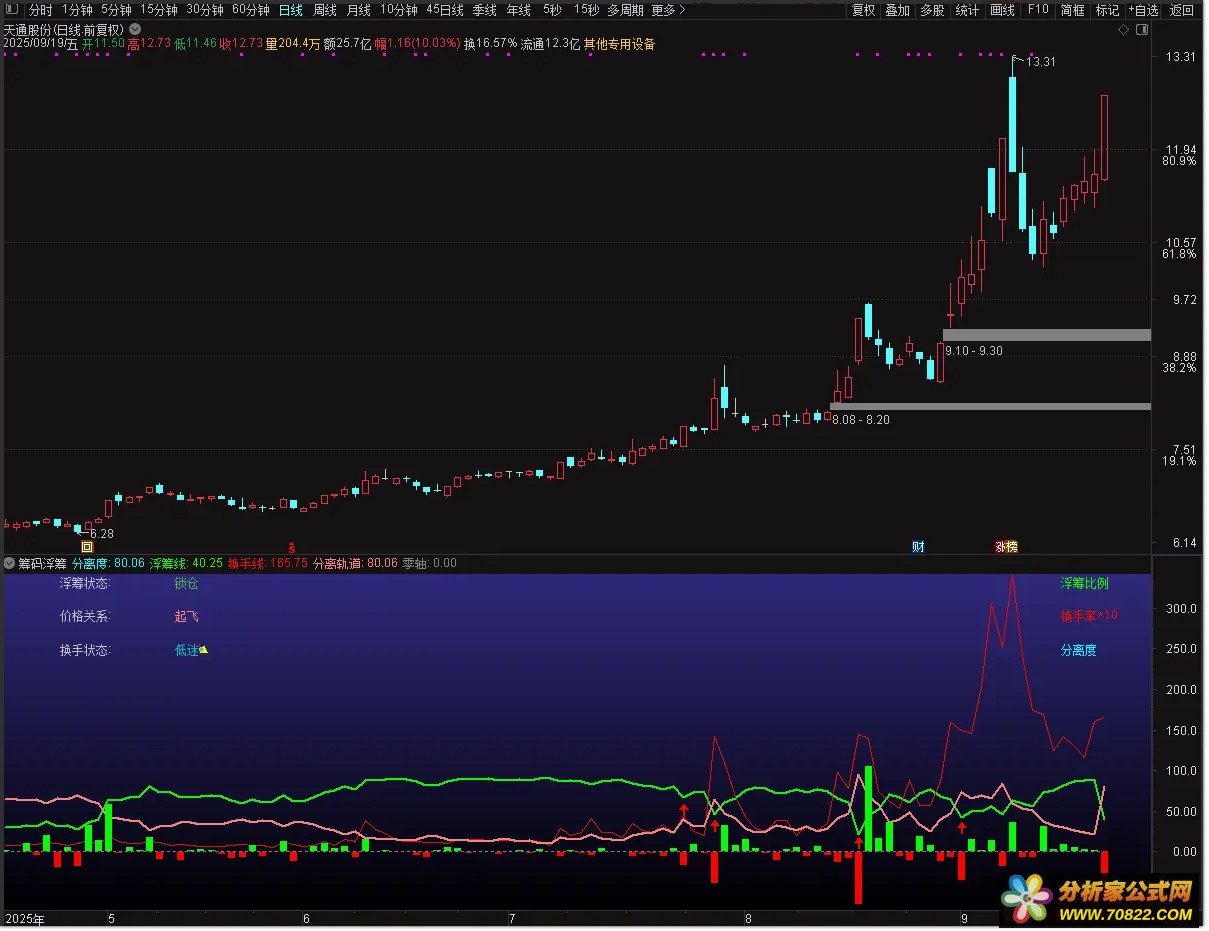Open the 财 financial marker

(x=918, y=547)
